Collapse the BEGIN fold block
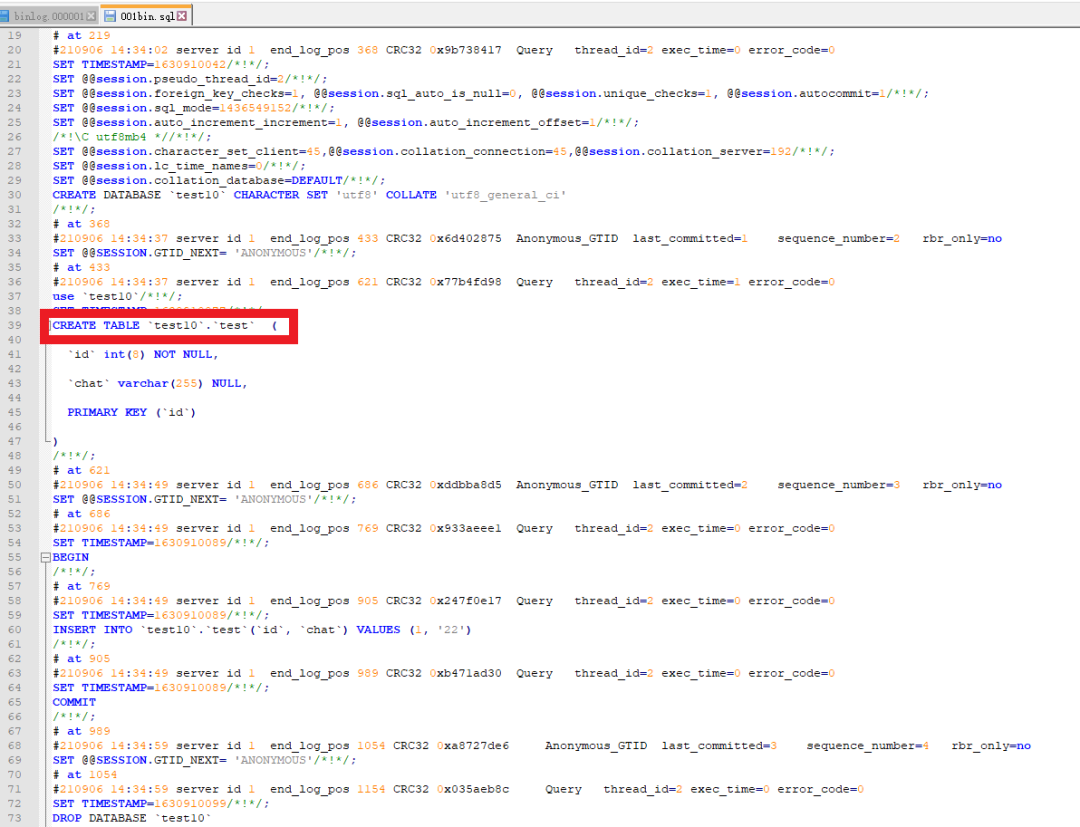The height and width of the screenshot is (827, 1080). [45, 557]
